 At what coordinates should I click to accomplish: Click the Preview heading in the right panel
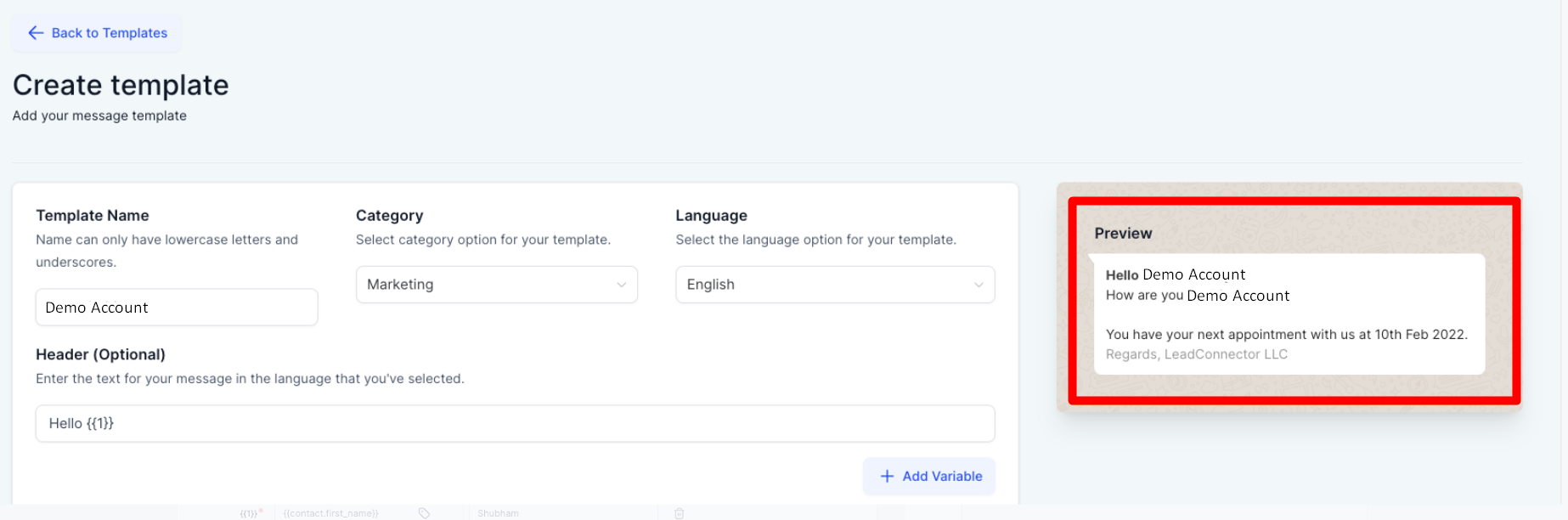1123,234
